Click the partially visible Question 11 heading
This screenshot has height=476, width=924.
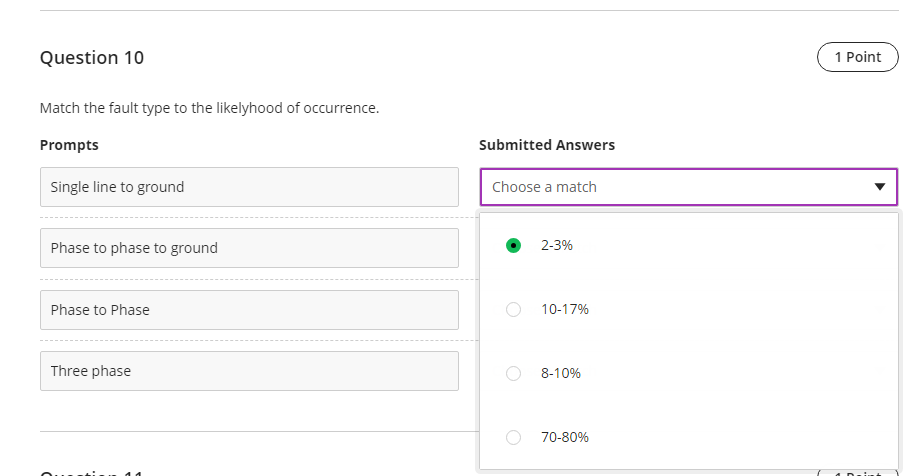[92, 472]
